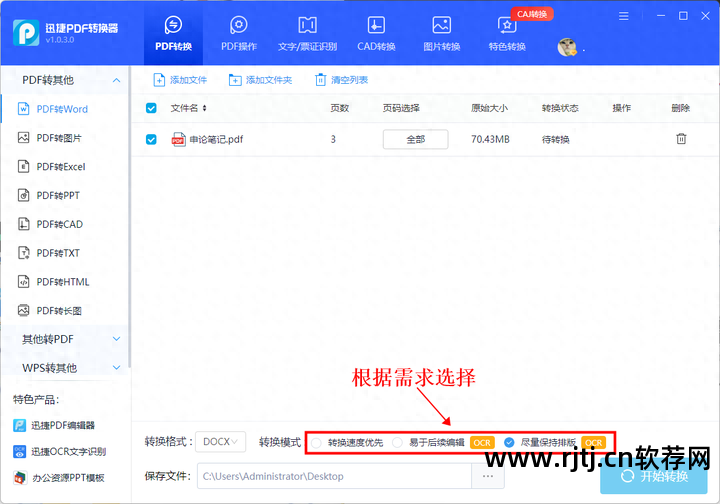Viewport: 720px width, 504px height.
Task: Open the 图片转换 tab
Action: [x=441, y=33]
